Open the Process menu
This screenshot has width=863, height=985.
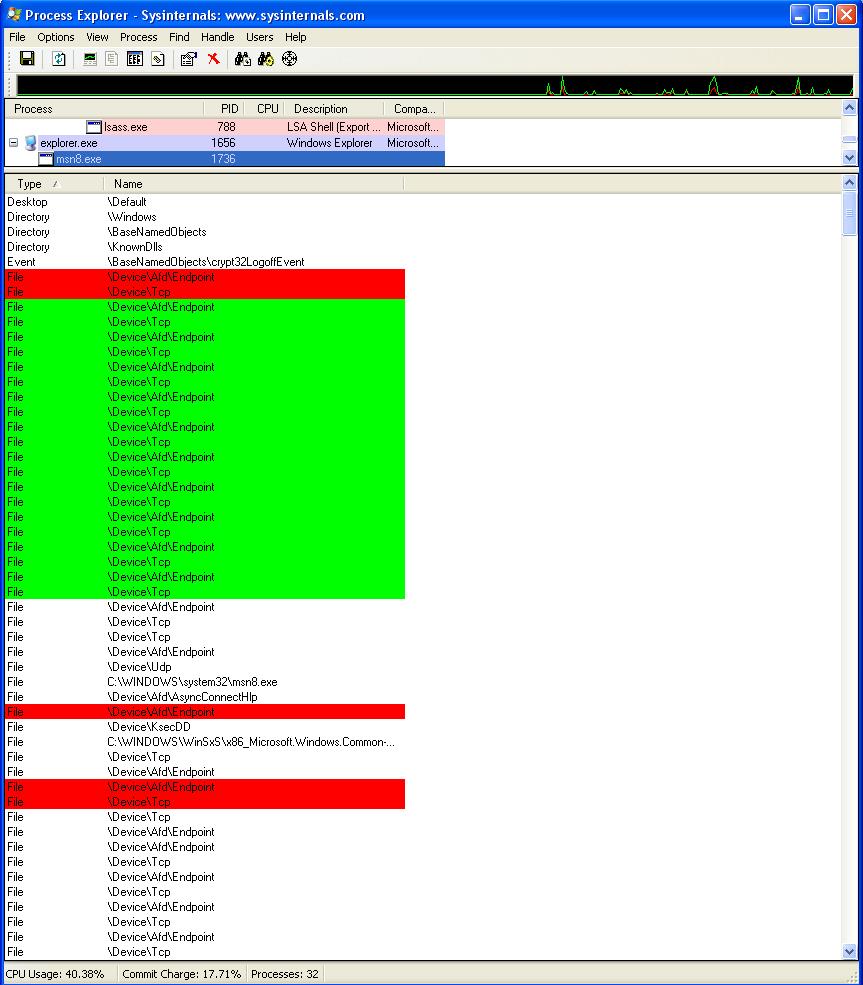tap(139, 37)
